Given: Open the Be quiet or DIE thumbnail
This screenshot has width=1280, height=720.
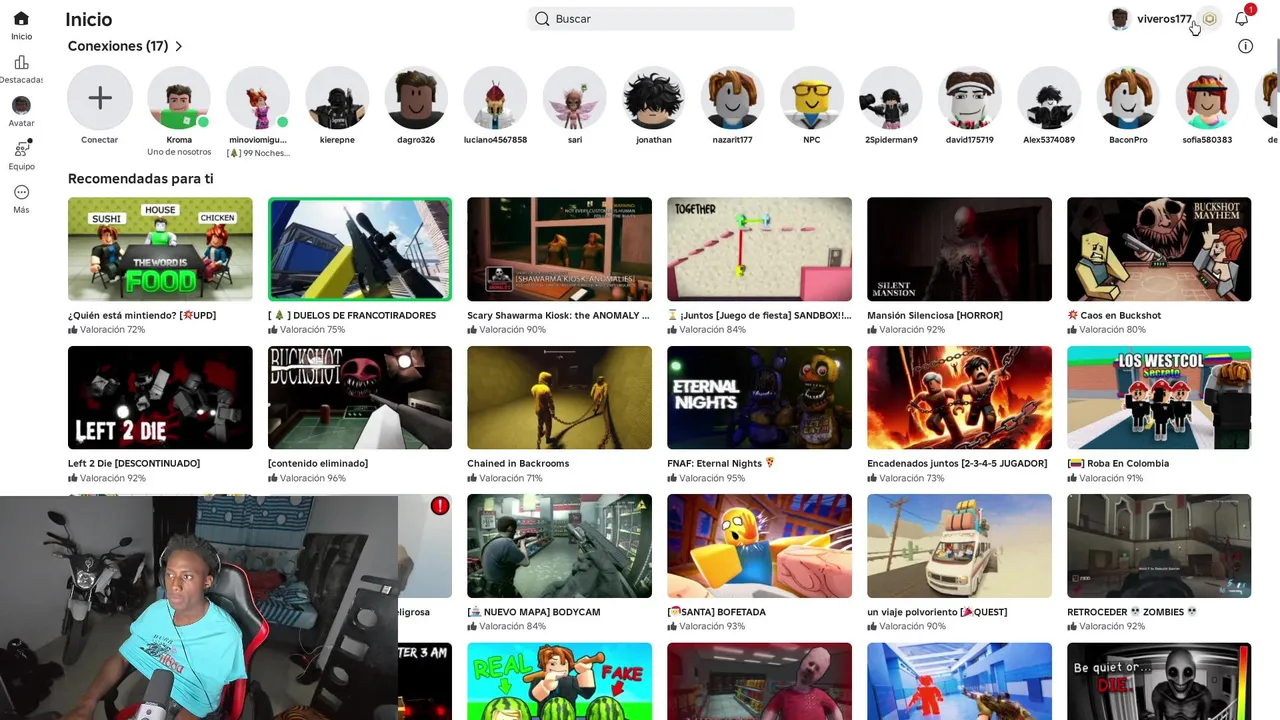Looking at the screenshot, I should coord(1159,681).
